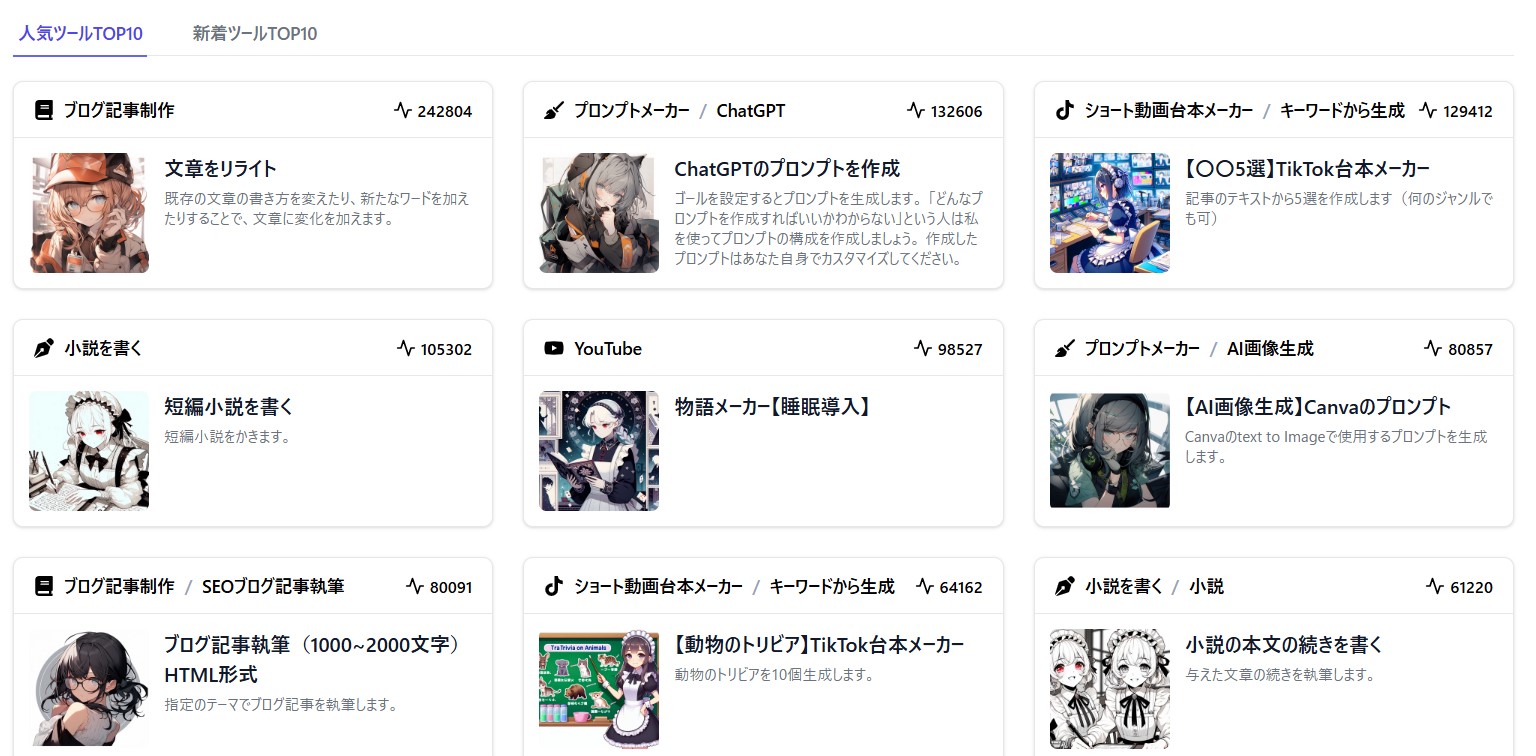
Task: Click the 動物のトリビア card thumbnail
Action: click(x=599, y=688)
